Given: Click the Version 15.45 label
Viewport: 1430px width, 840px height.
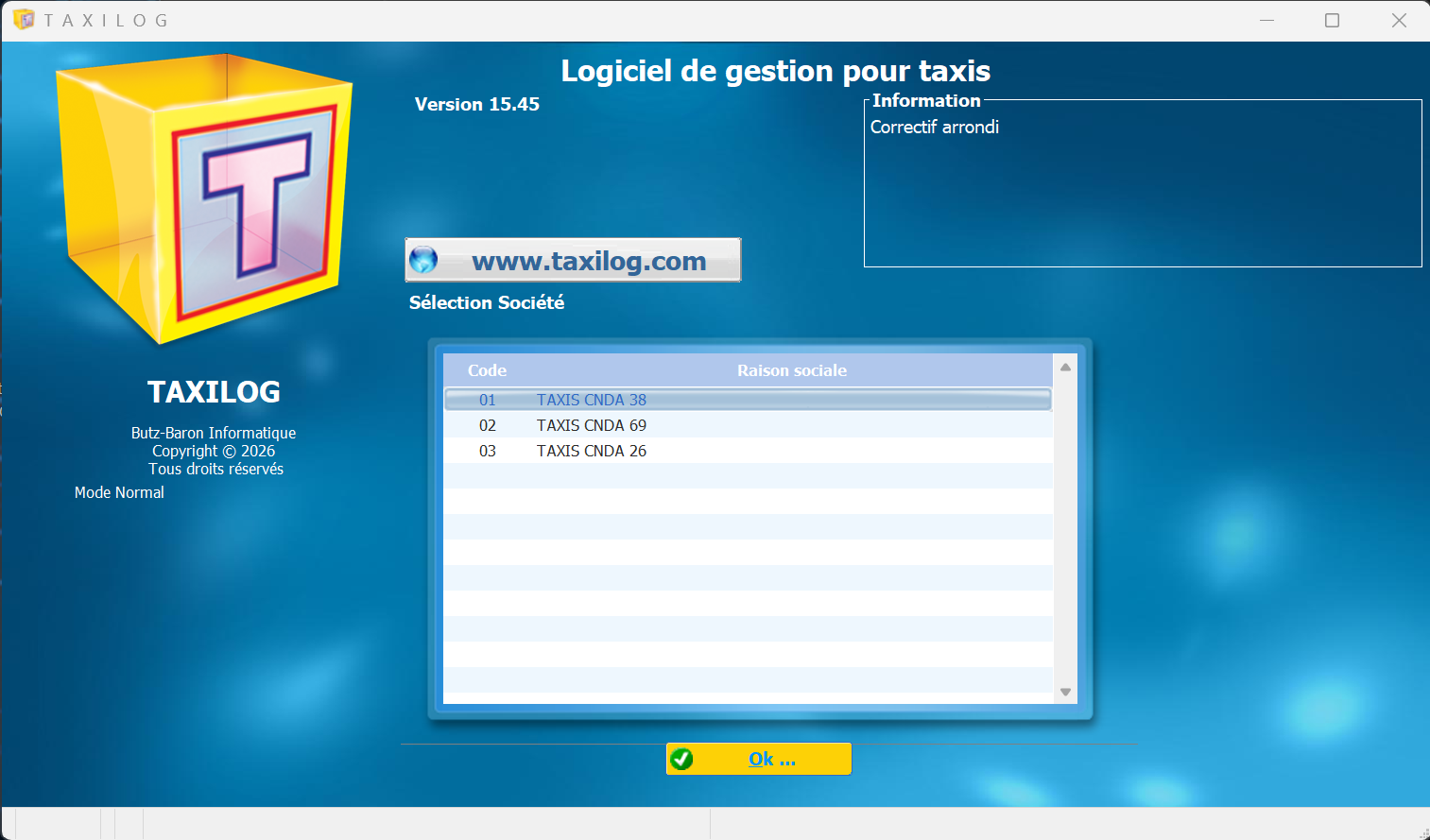Looking at the screenshot, I should click(477, 104).
